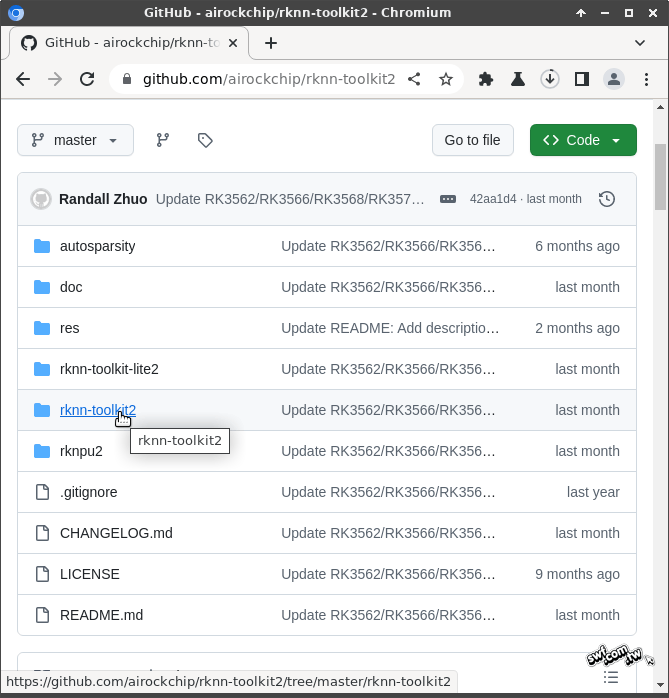The width and height of the screenshot is (669, 698).
Task: Click the scrollbar up arrow
Action: (x=660, y=107)
